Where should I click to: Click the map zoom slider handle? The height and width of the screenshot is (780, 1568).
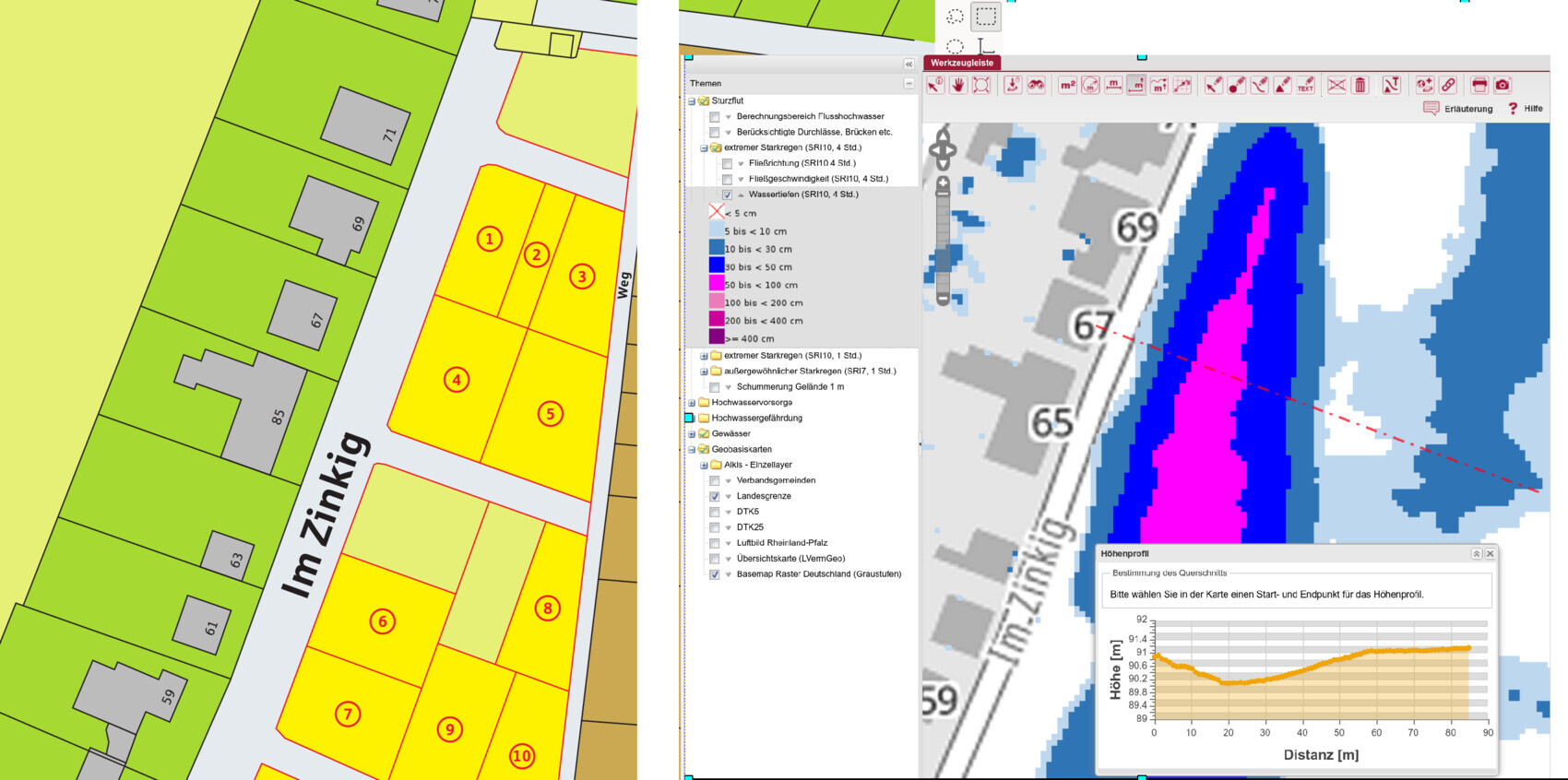tap(943, 195)
